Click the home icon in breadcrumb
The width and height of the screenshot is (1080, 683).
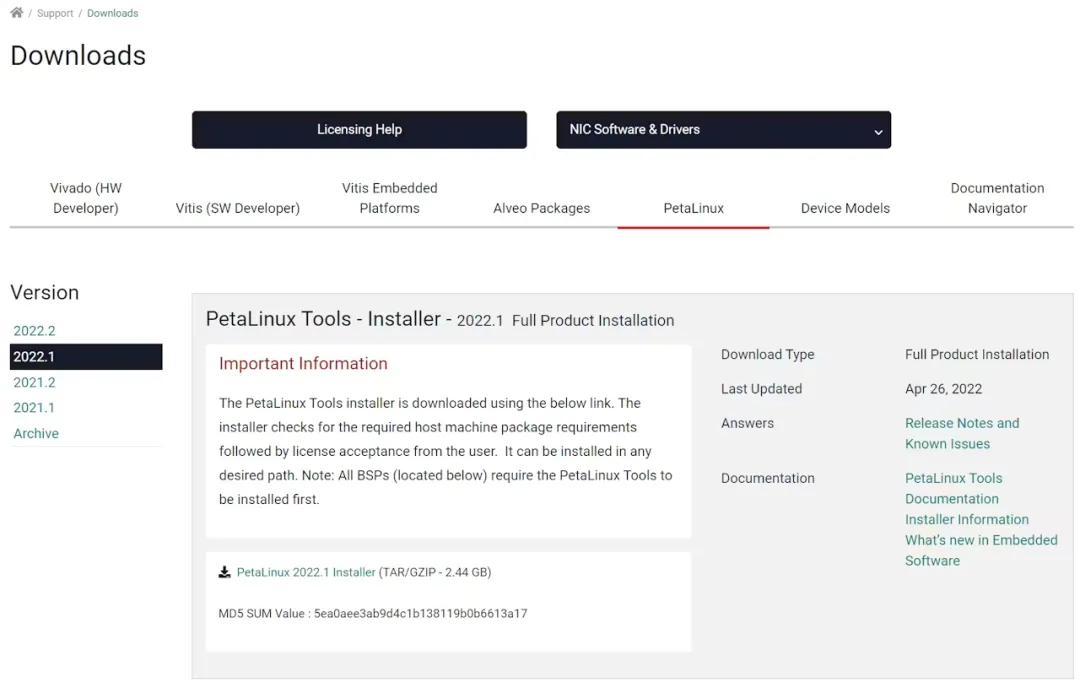click(x=17, y=12)
